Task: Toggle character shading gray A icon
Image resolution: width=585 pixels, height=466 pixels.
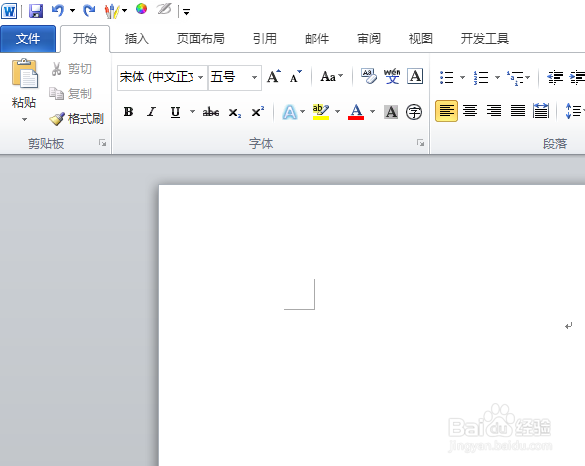Action: [x=391, y=112]
